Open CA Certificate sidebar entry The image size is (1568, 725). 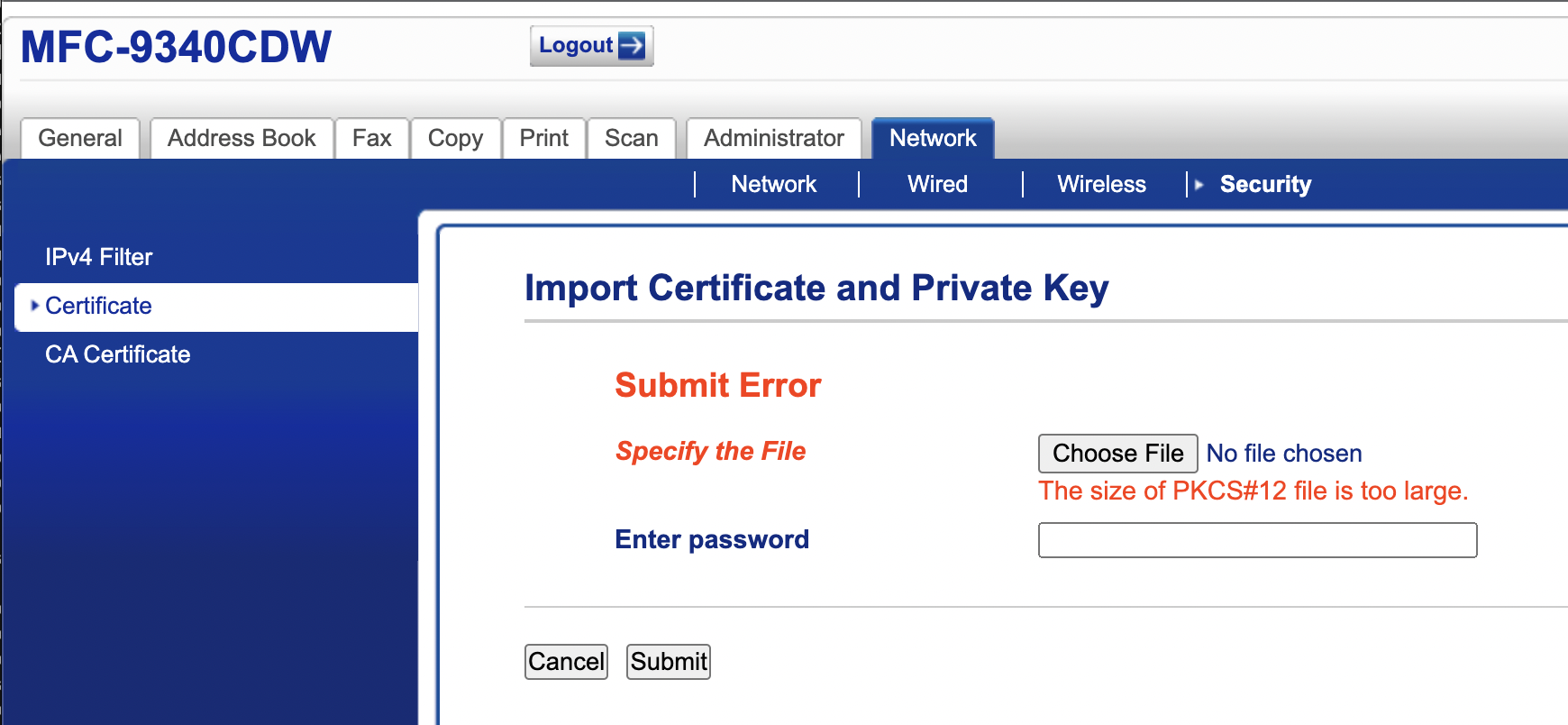[x=118, y=354]
